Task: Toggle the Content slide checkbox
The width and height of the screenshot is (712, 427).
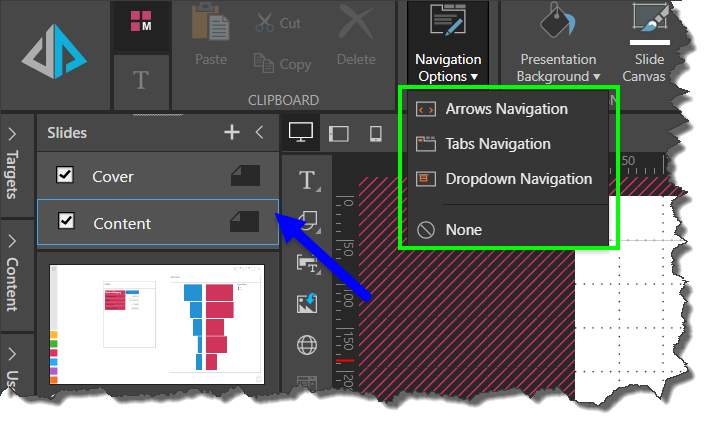Action: click(x=66, y=221)
